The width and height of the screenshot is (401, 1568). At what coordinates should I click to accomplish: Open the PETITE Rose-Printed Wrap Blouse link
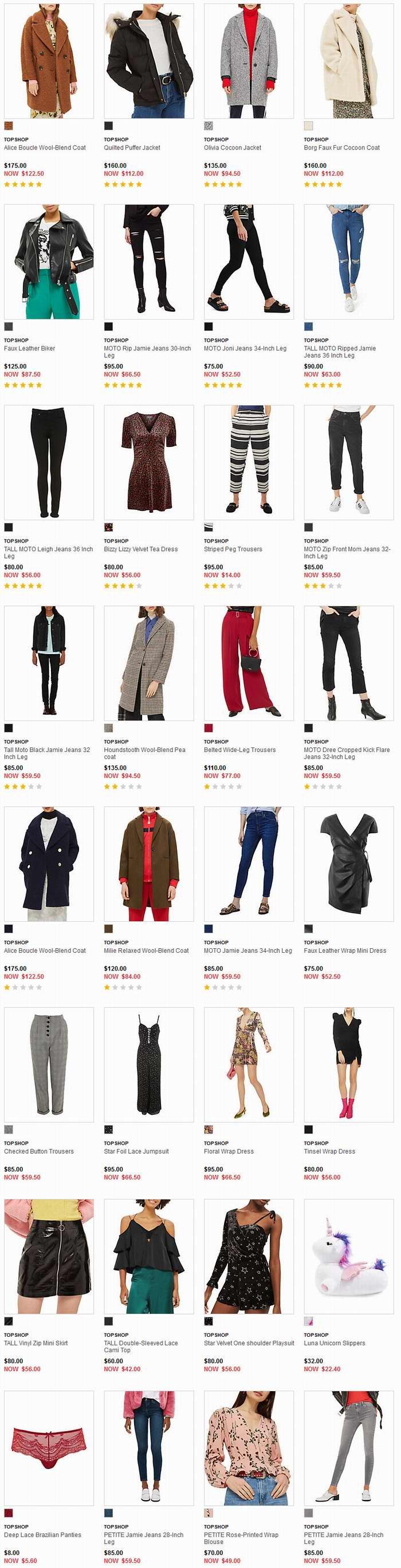[241, 1538]
